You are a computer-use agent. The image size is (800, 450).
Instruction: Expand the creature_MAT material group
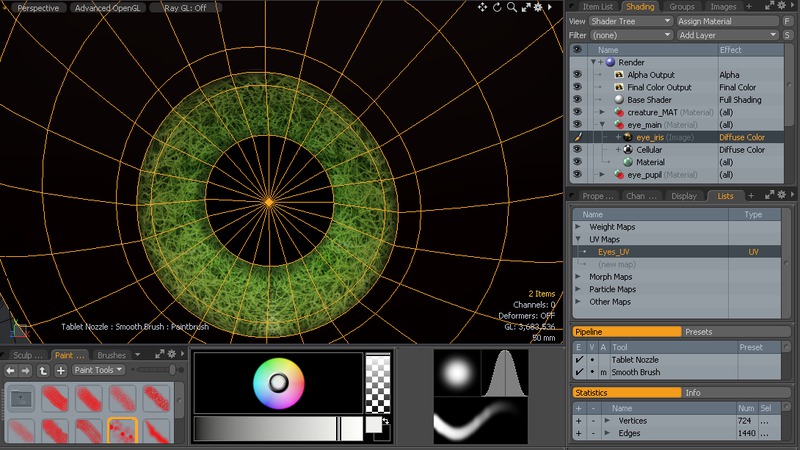(x=602, y=112)
